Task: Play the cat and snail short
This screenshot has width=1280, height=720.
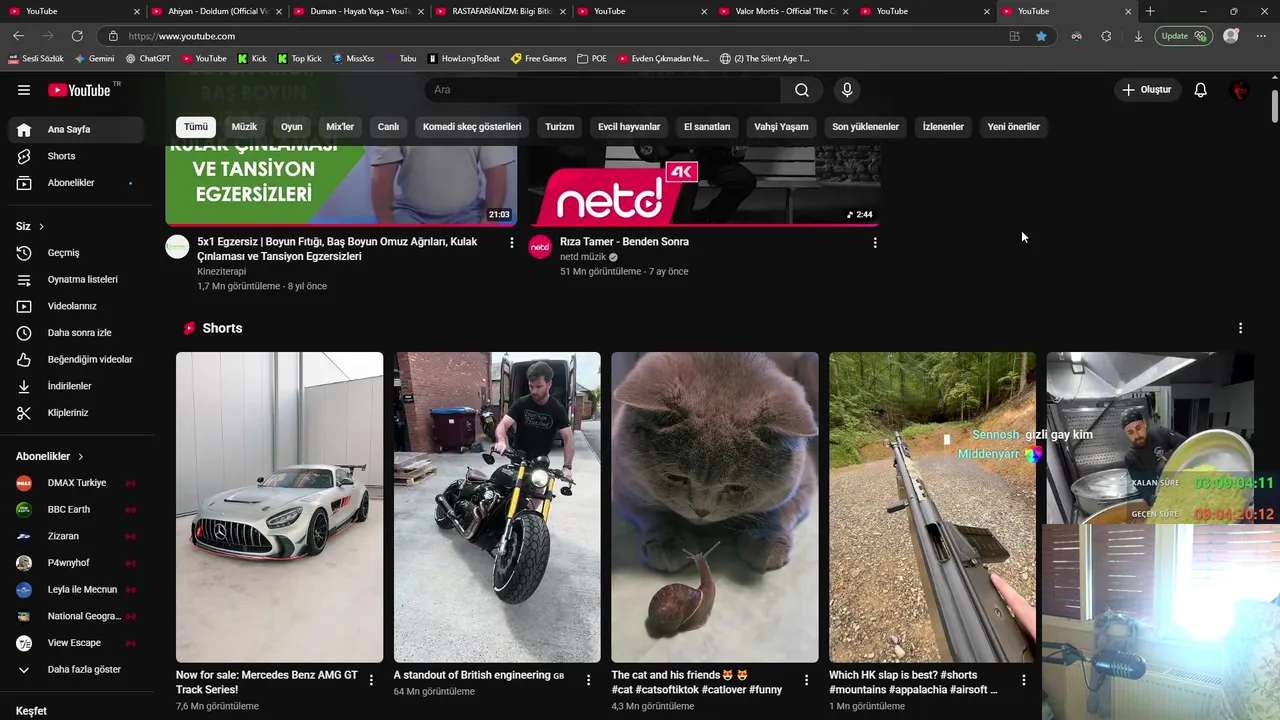Action: pos(715,507)
